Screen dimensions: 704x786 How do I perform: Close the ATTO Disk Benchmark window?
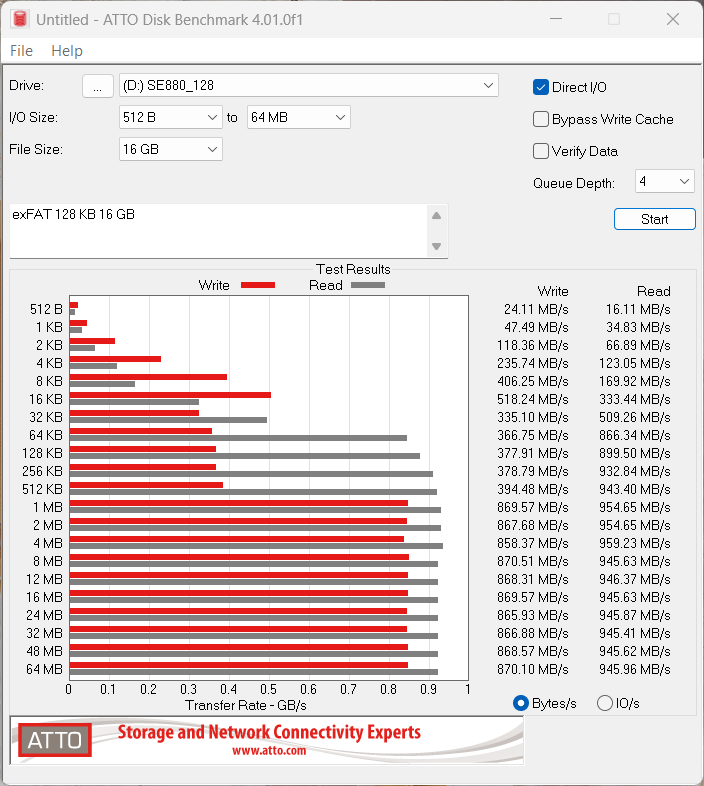click(673, 19)
